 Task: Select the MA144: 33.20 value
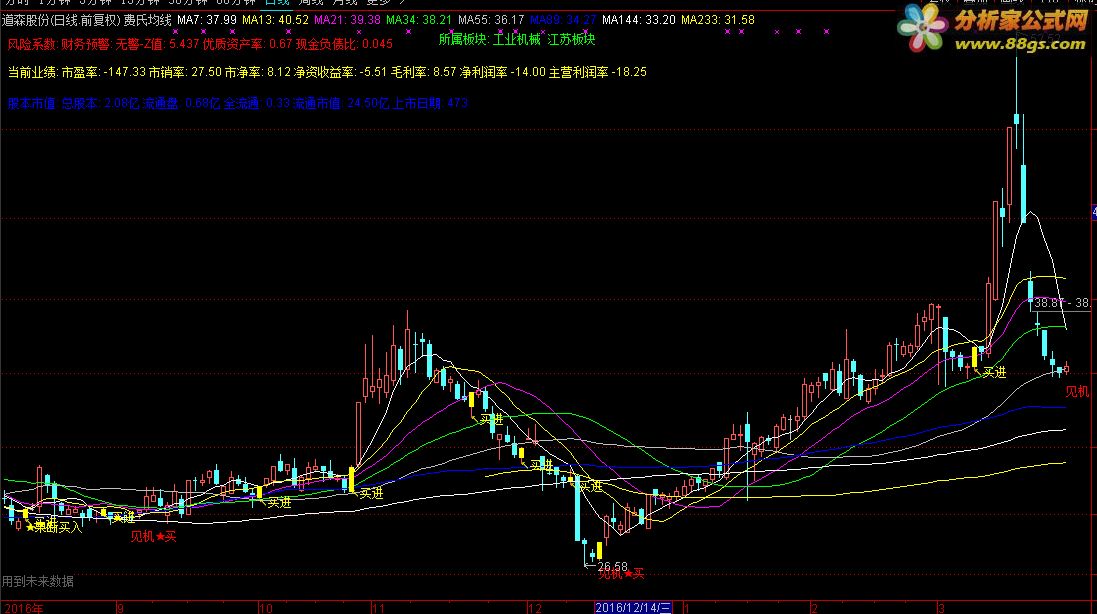[639, 20]
